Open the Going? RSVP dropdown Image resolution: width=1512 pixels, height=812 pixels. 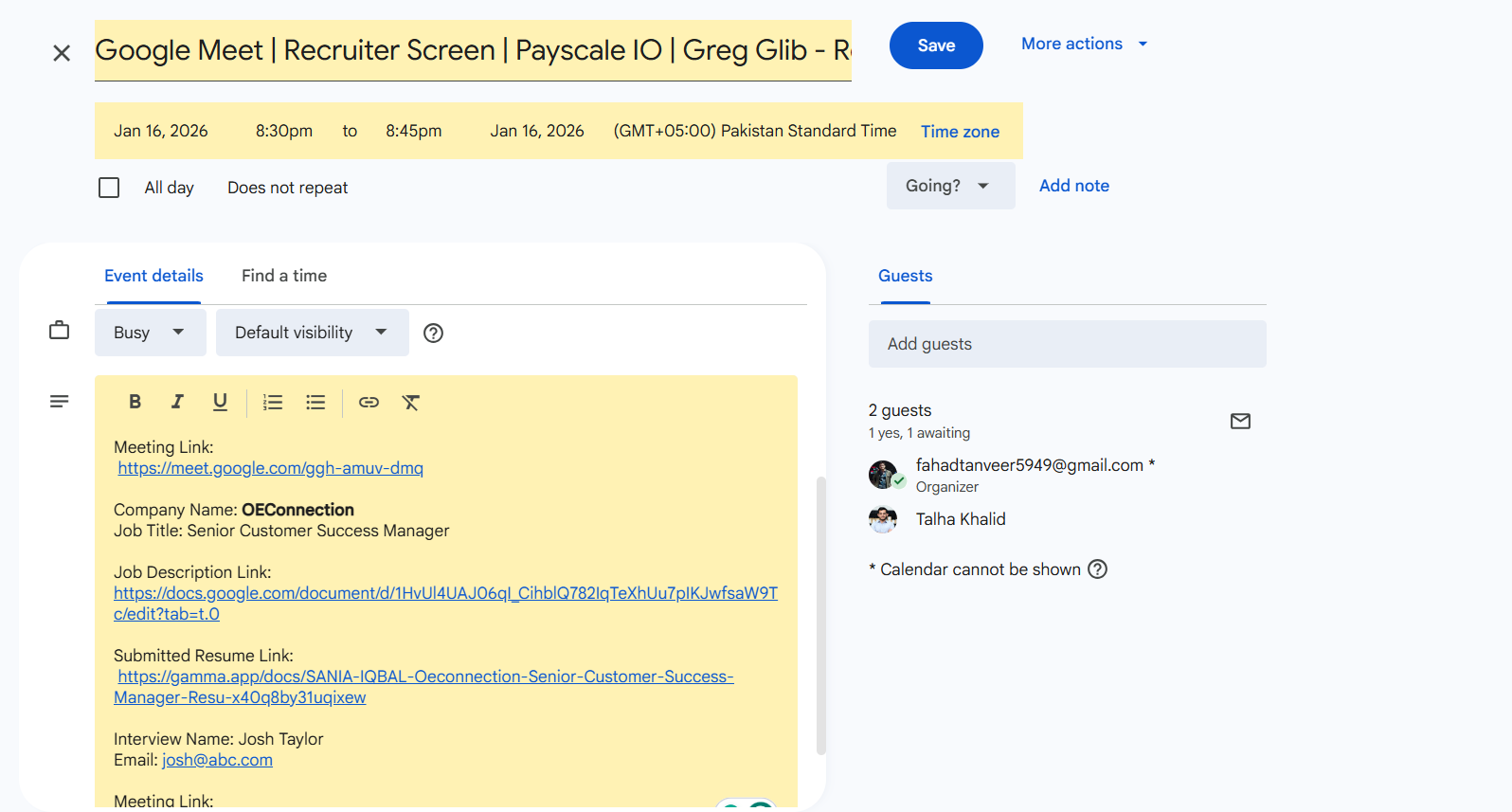coord(950,186)
